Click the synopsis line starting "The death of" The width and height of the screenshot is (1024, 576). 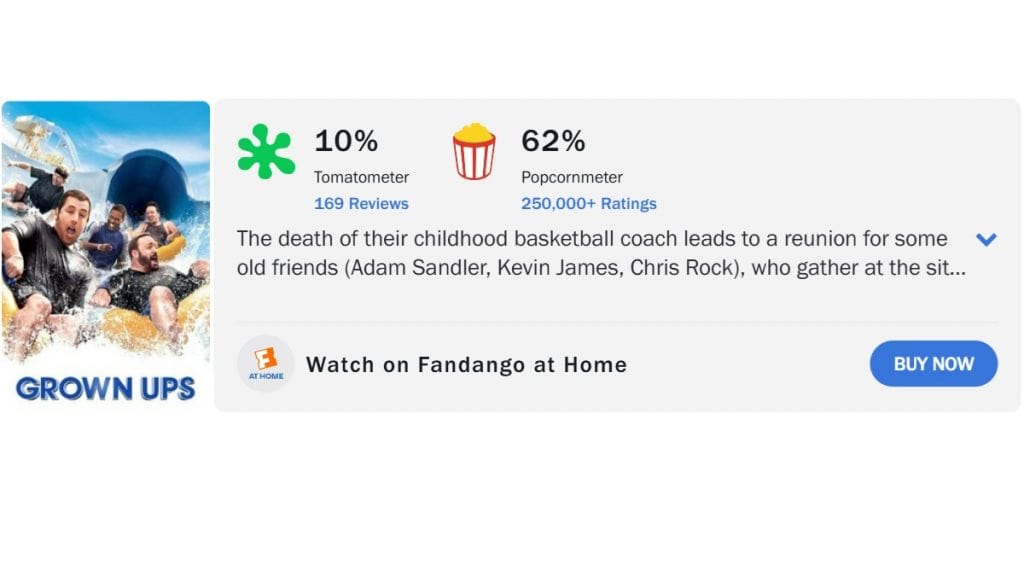[591, 239]
